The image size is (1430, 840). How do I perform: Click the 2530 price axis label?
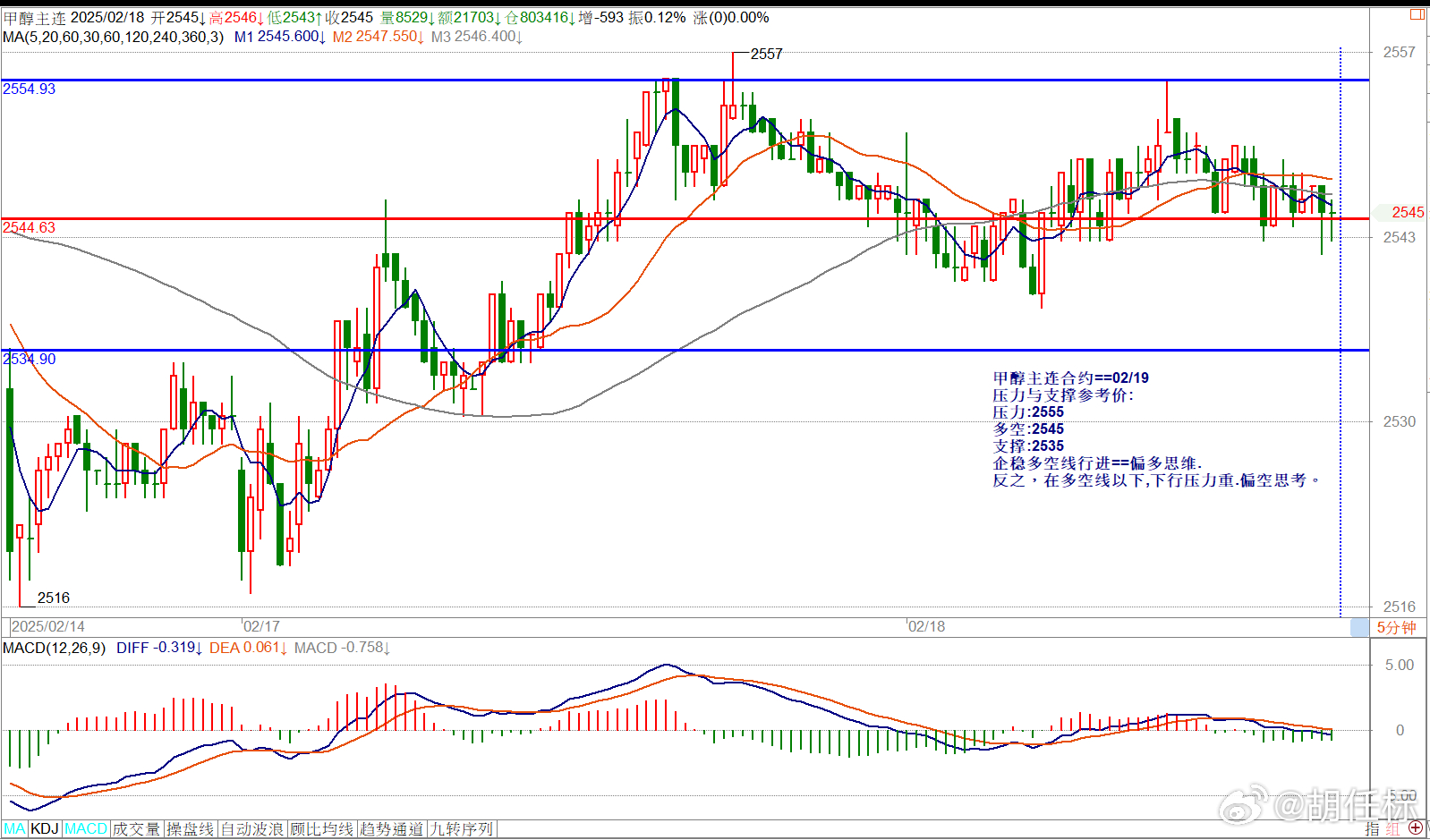point(1400,422)
